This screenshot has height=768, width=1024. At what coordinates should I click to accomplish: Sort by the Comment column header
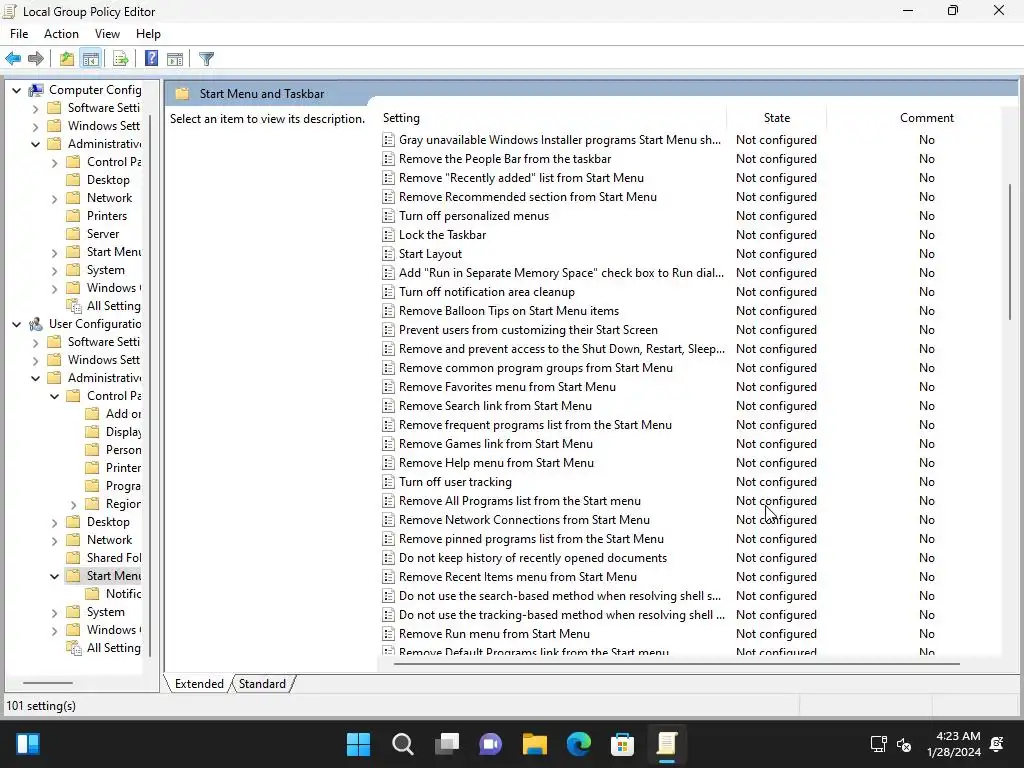[927, 118]
